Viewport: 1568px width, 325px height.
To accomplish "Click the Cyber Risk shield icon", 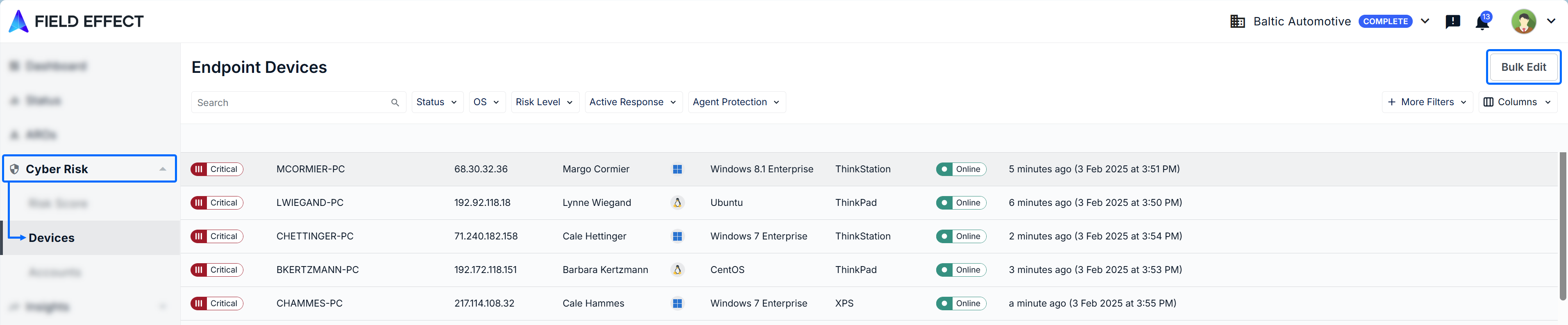I will 15,169.
